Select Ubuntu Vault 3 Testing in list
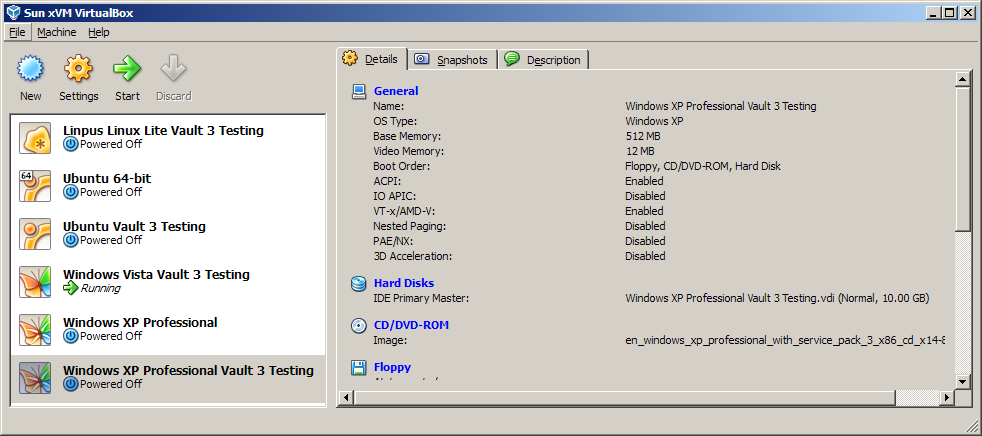 (134, 227)
